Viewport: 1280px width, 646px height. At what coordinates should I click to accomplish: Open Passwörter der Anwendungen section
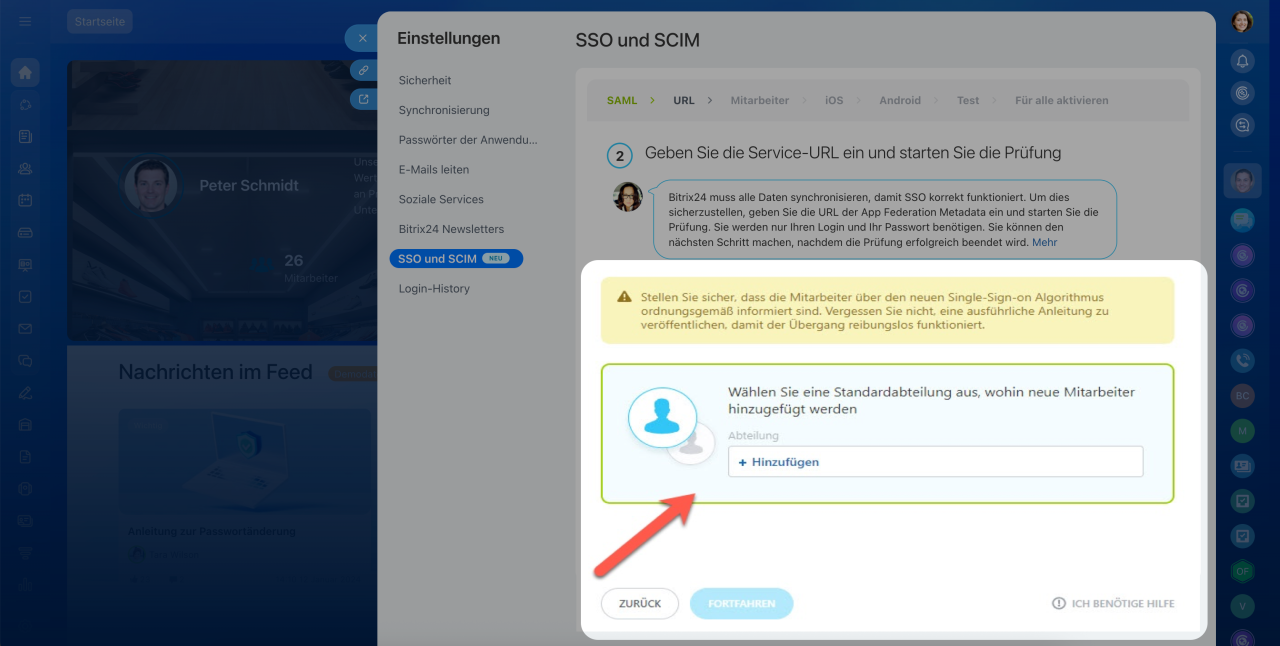[x=468, y=140]
